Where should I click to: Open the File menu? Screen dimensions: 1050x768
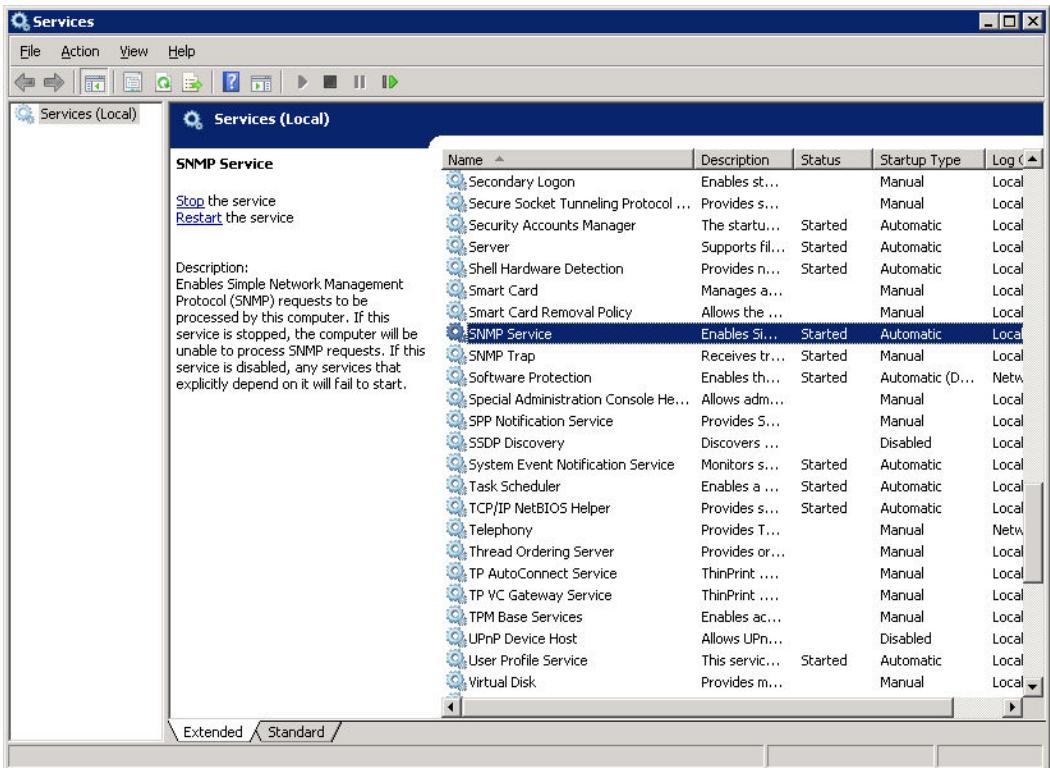tap(30, 52)
